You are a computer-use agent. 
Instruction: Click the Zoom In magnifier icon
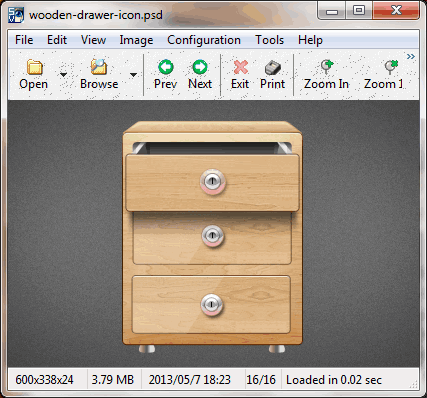click(x=327, y=67)
